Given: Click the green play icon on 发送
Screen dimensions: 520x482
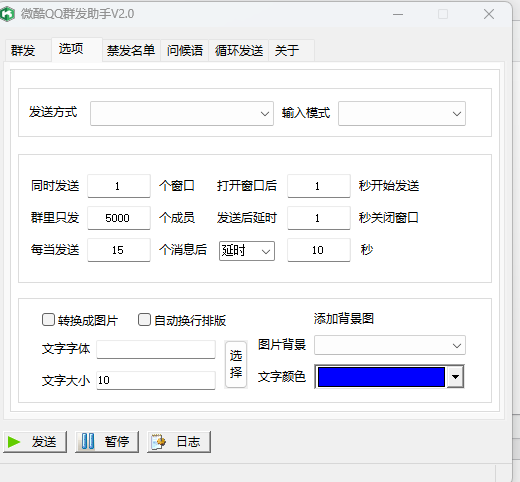Looking at the screenshot, I should [x=14, y=442].
